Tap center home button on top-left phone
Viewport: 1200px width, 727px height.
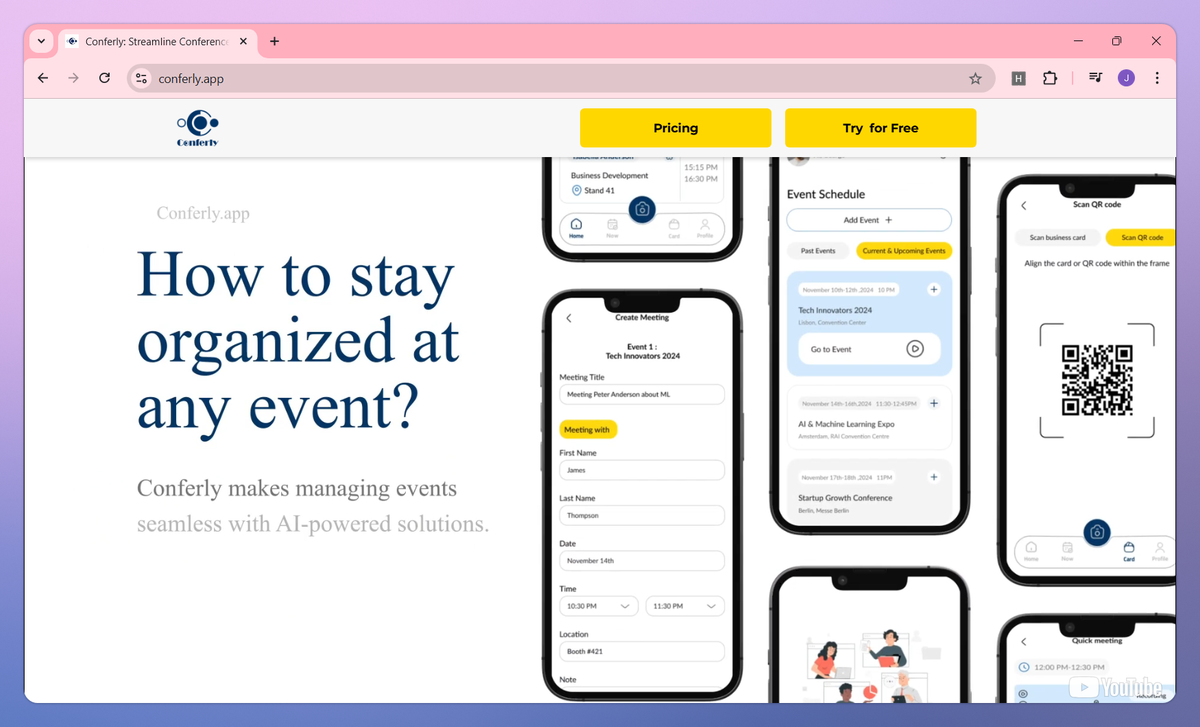[642, 209]
